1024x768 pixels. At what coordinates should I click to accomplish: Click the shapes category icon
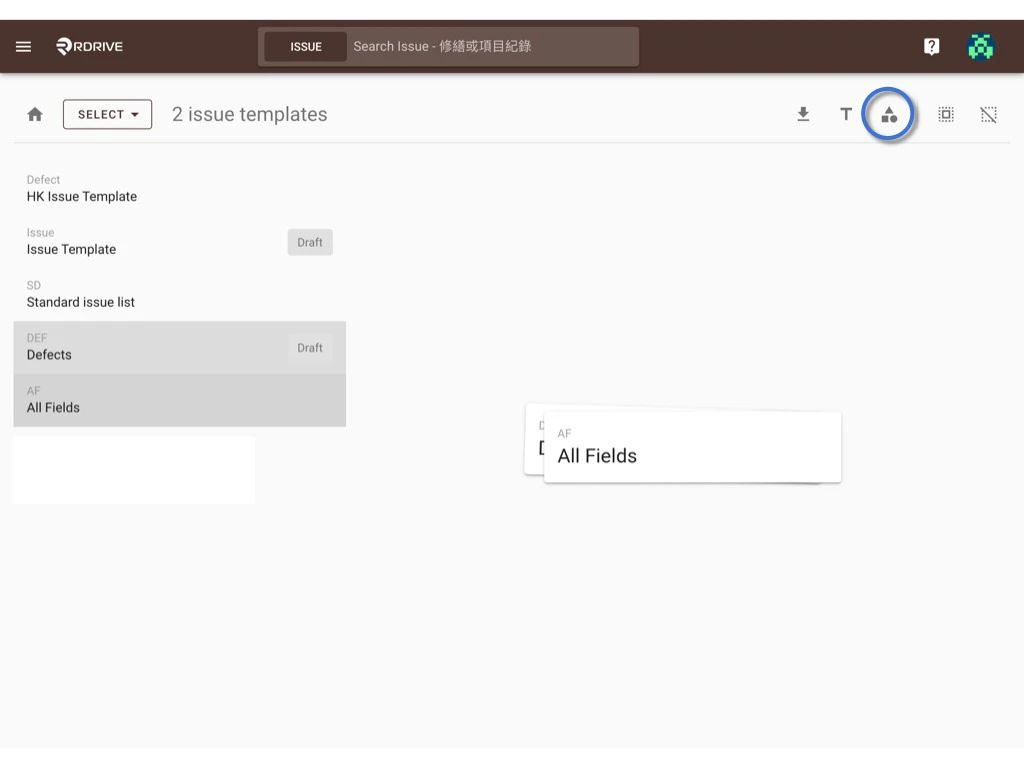click(x=889, y=115)
